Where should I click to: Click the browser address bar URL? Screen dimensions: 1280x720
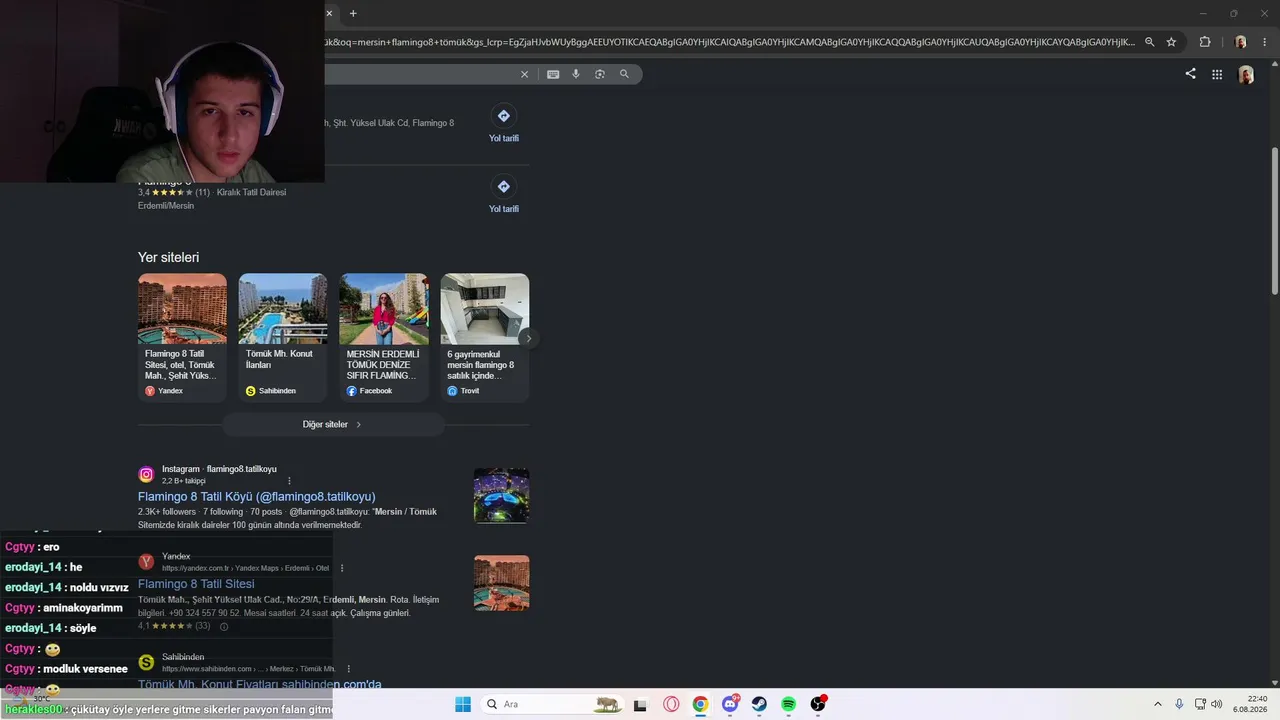click(x=730, y=42)
